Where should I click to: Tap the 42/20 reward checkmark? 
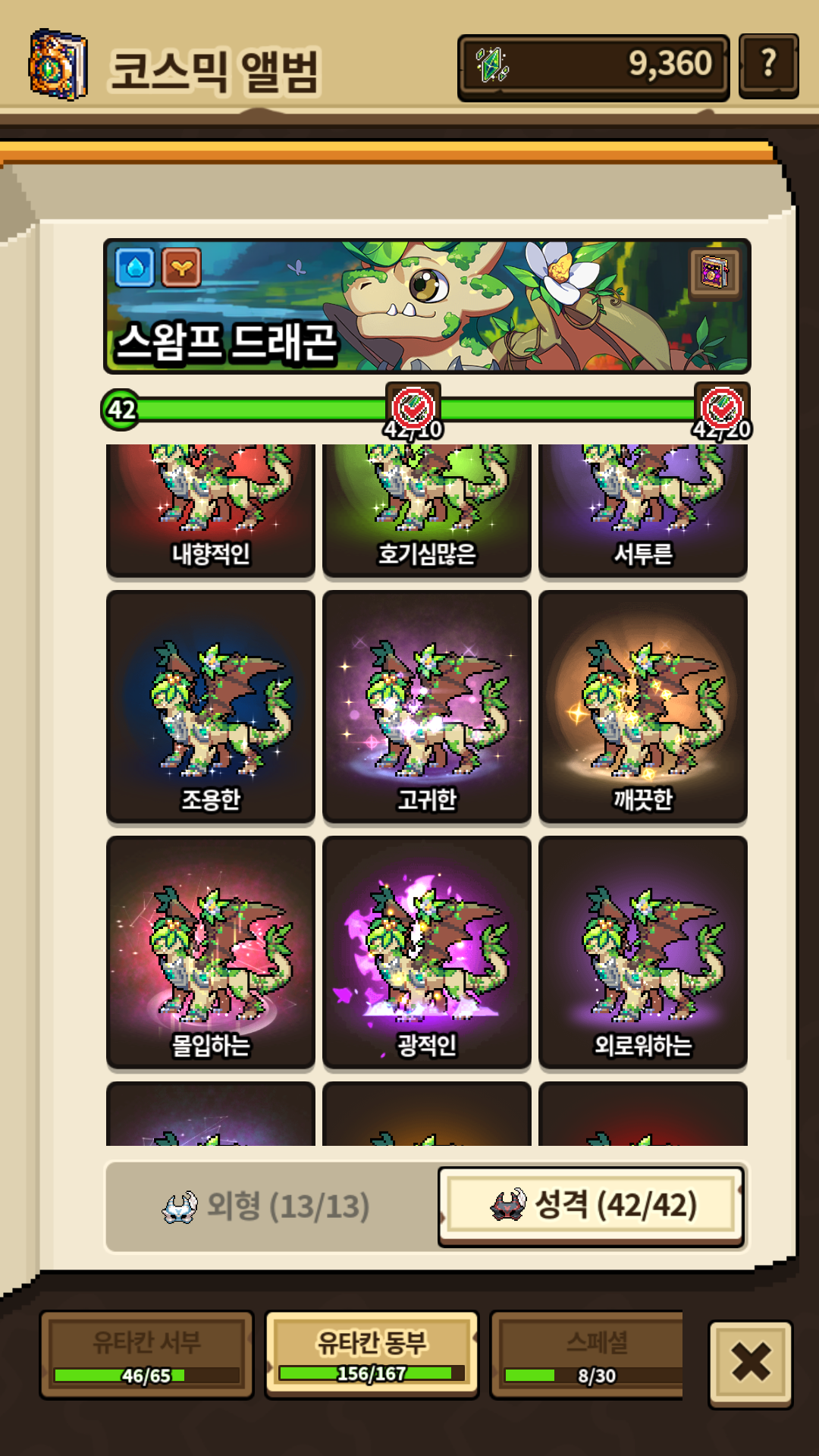coord(722,409)
